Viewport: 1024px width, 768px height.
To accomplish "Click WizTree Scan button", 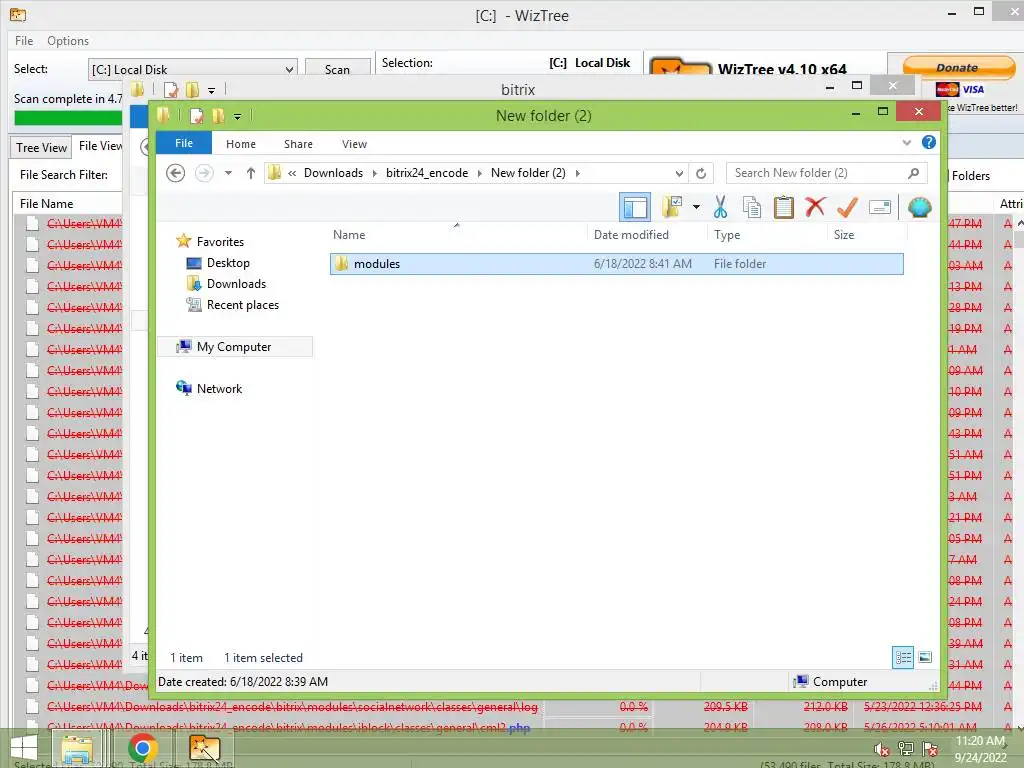I will pos(338,69).
